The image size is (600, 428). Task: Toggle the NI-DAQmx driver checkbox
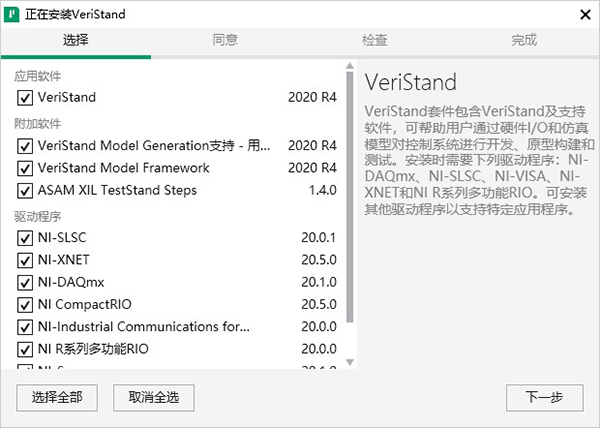pos(25,282)
